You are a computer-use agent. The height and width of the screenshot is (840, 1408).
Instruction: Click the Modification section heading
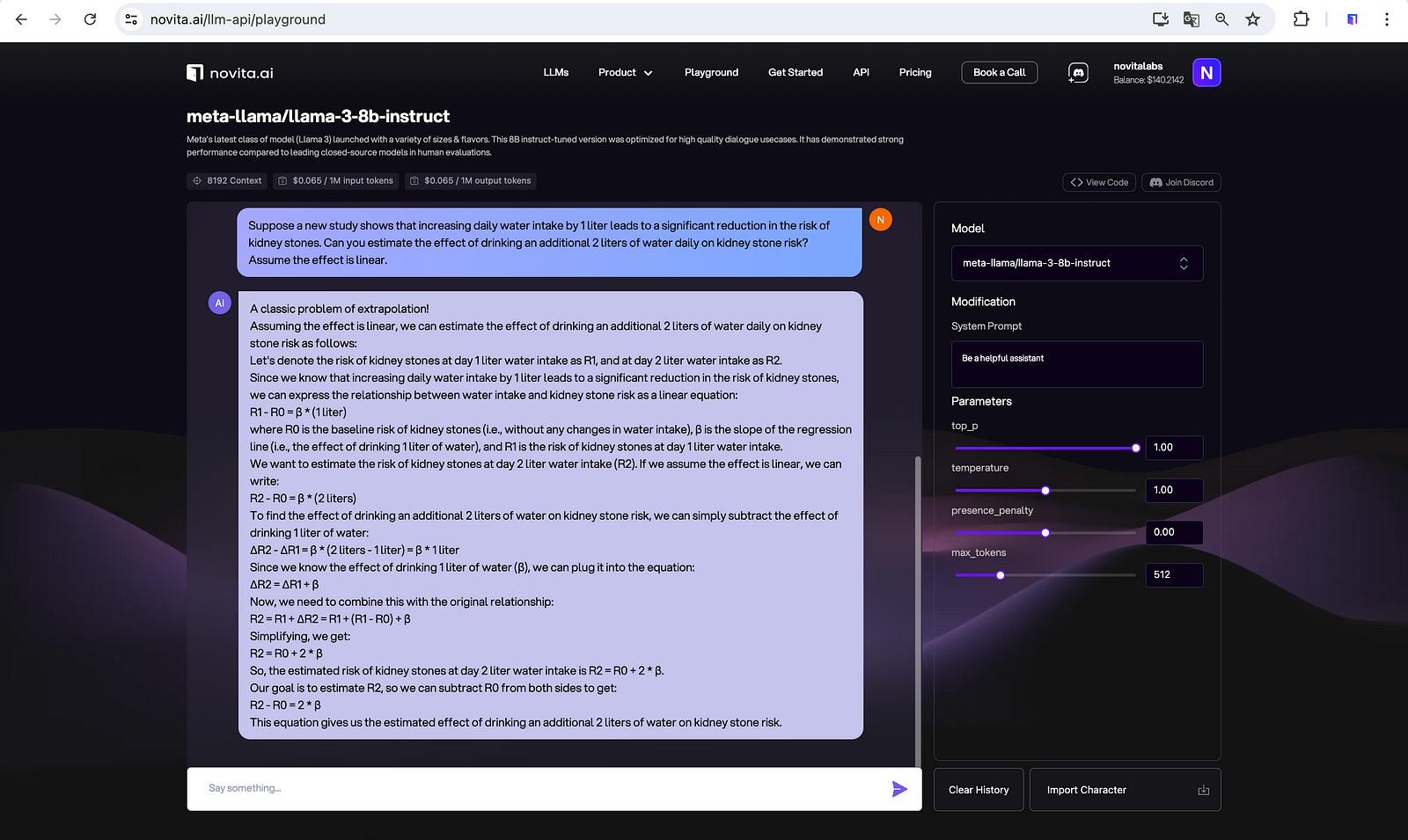983,302
